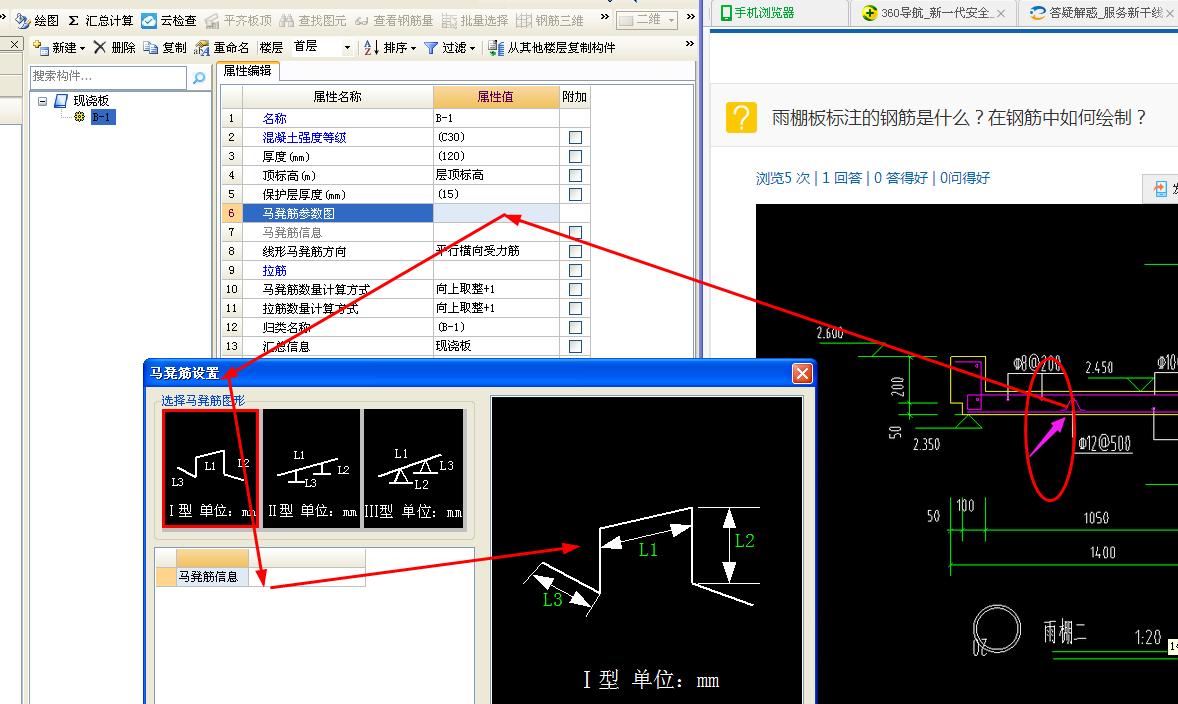Viewport: 1178px width, 704px height.
Task: Edit the 马凳筋信息 value field in dialog
Action: 307,576
